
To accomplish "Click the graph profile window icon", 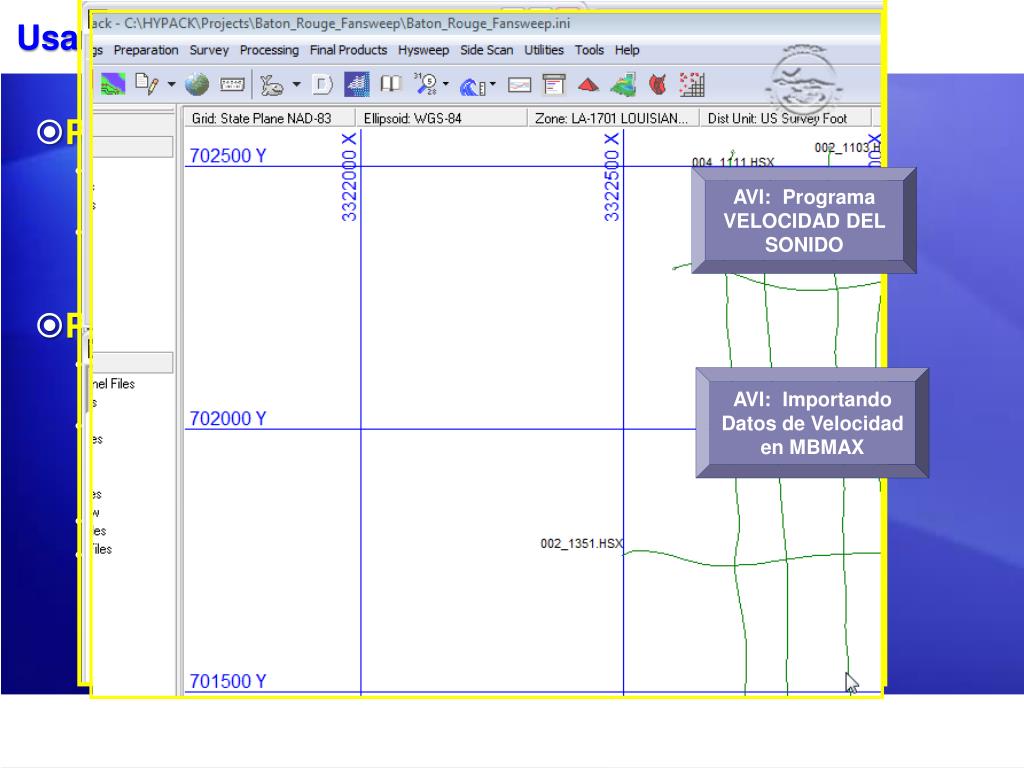I will pyautogui.click(x=519, y=85).
